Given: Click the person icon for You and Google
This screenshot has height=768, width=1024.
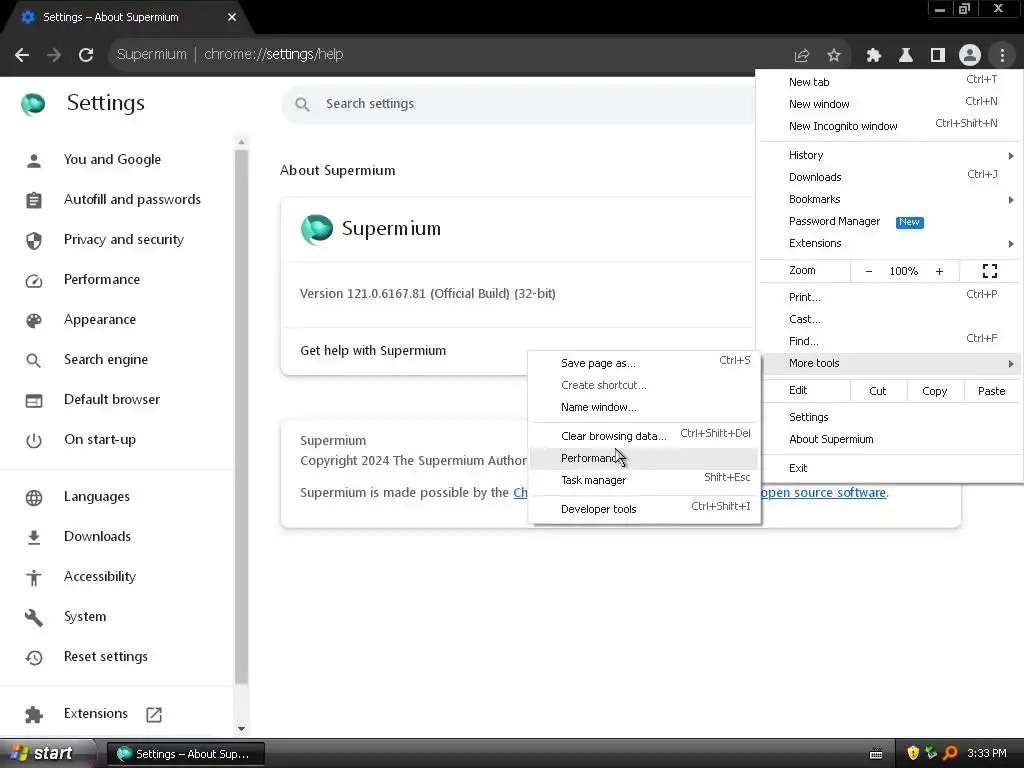Looking at the screenshot, I should tap(34, 161).
